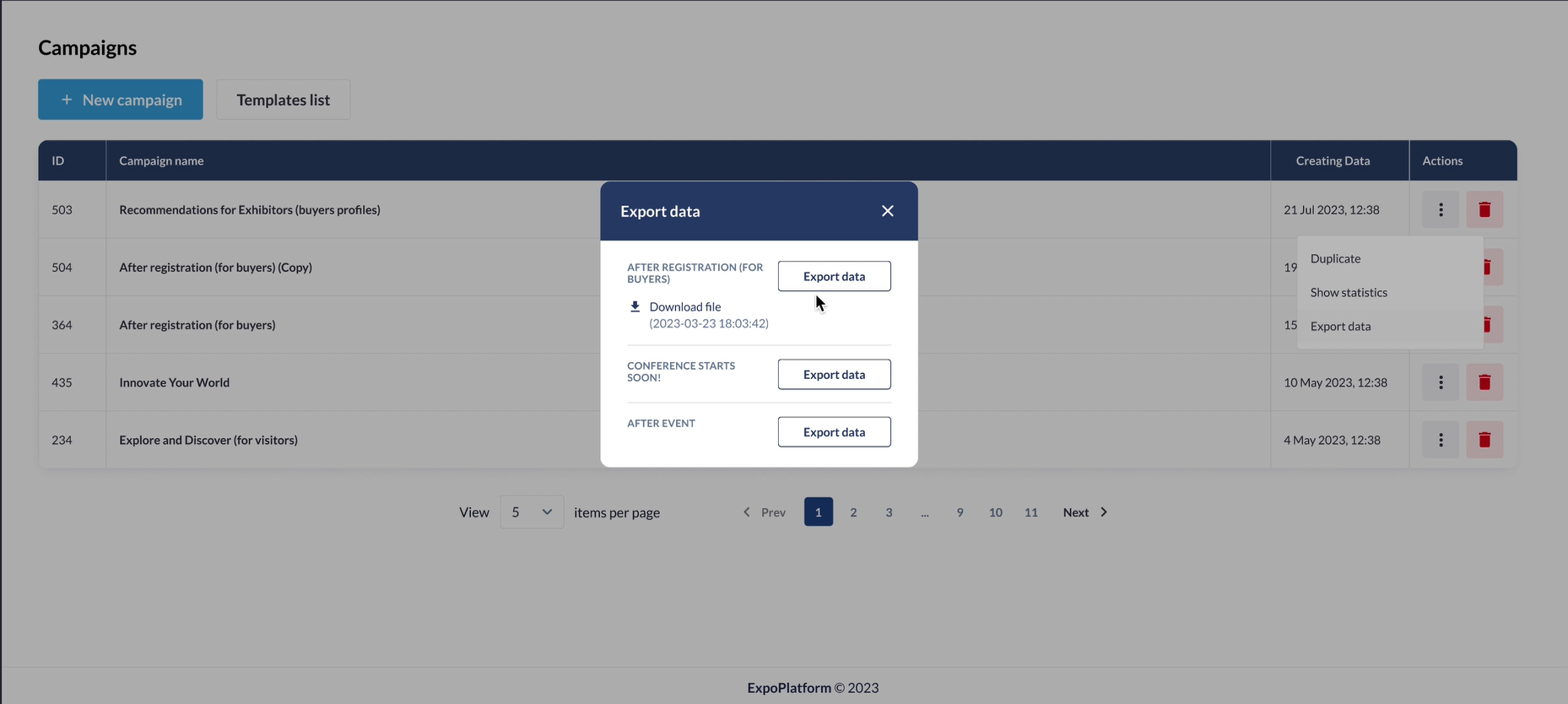Screen dimensions: 1568x704
Task: Click the Download file link
Action: tap(684, 306)
